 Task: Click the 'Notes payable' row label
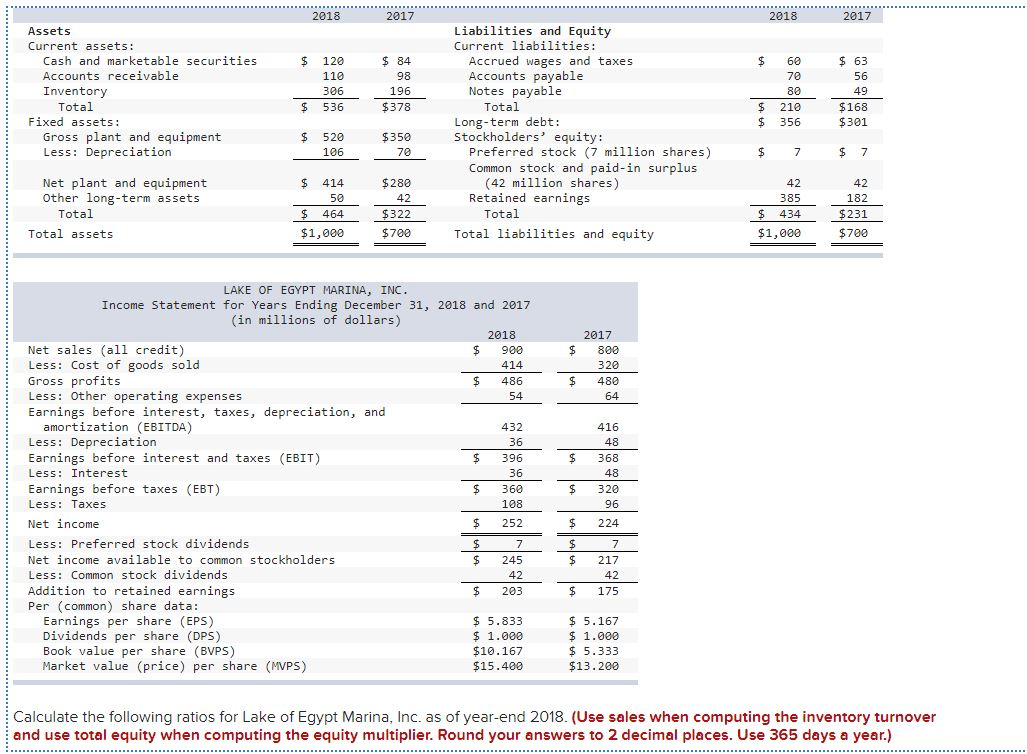point(515,91)
